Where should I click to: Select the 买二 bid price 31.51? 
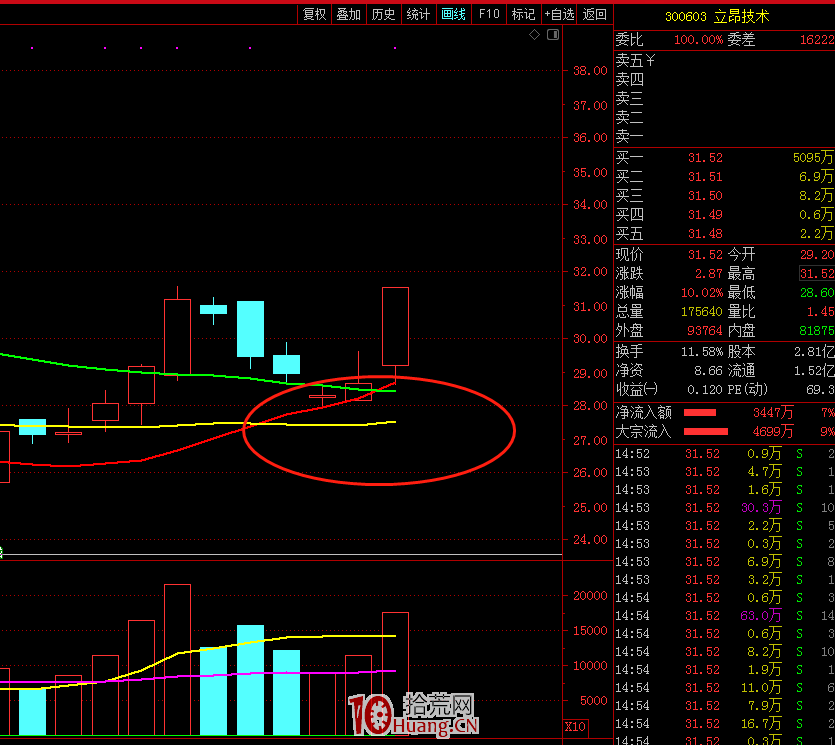[x=705, y=177]
